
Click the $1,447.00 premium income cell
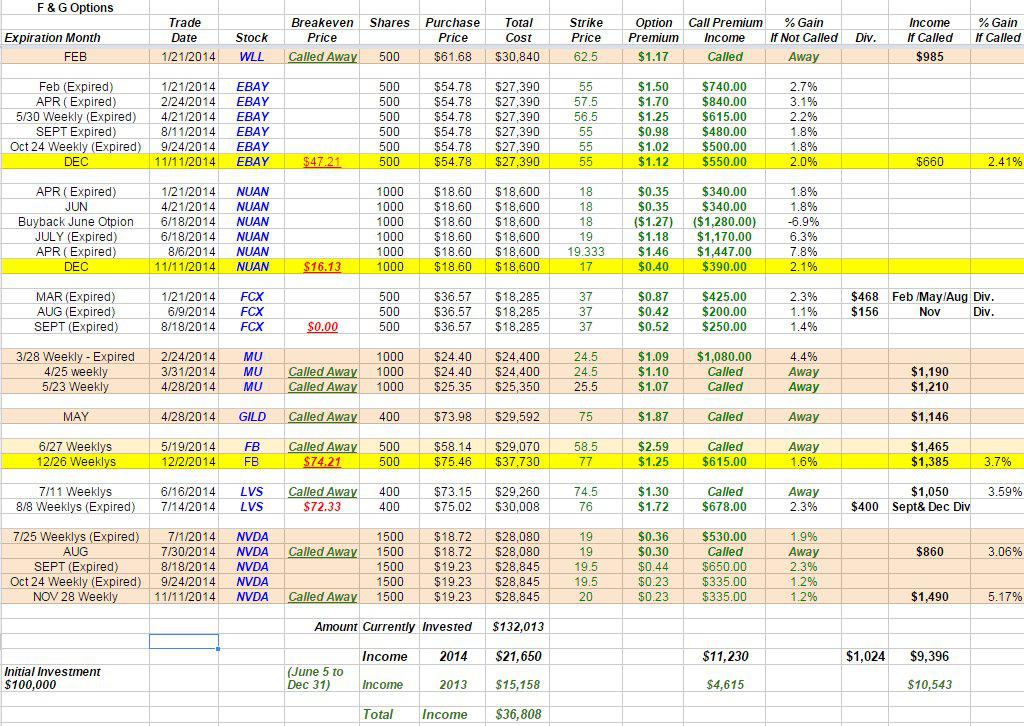point(724,252)
